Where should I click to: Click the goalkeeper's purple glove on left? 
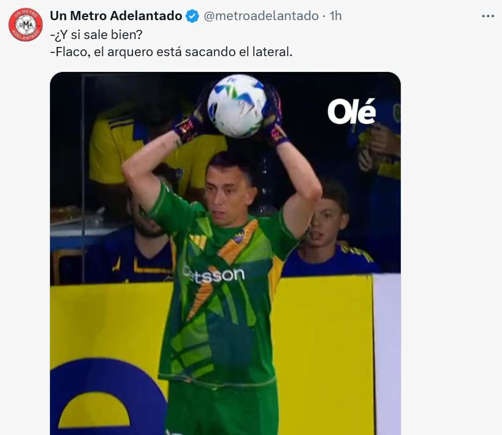[x=186, y=127]
